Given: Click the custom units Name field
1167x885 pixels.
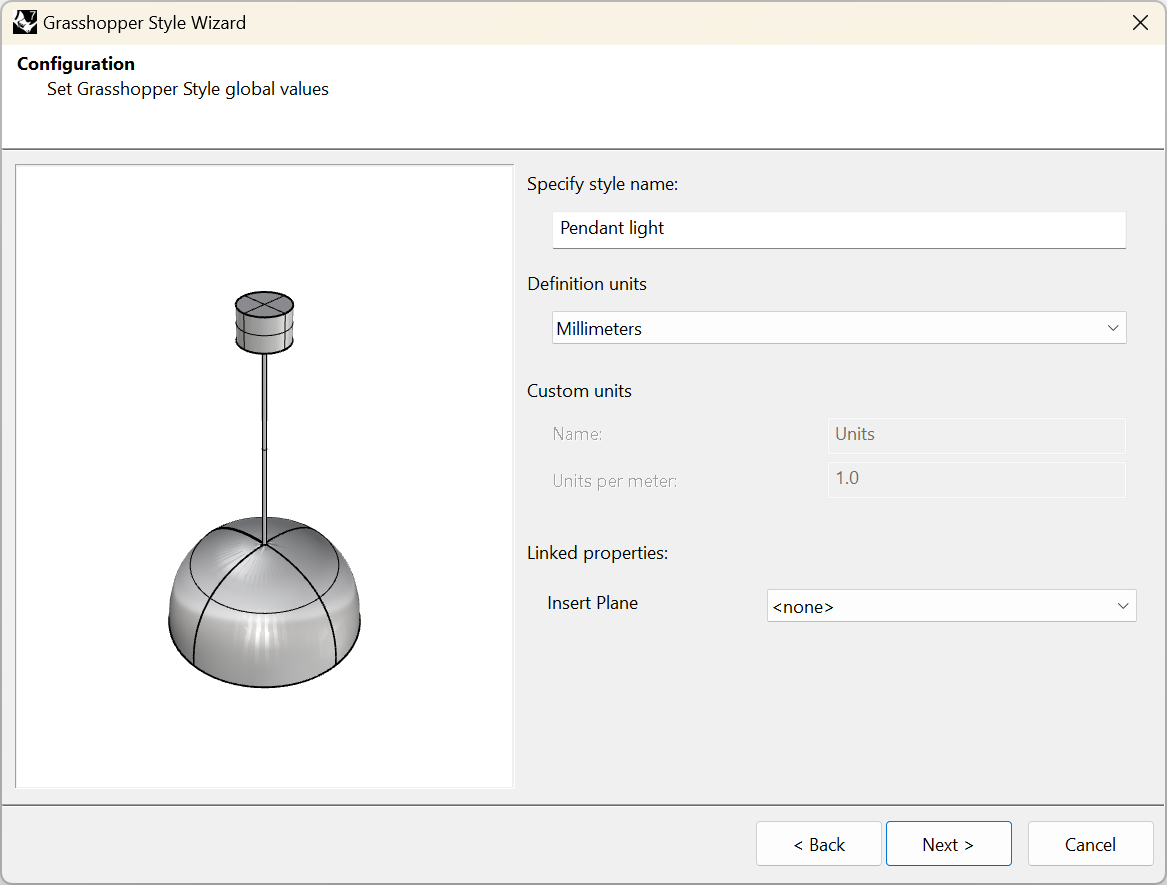Looking at the screenshot, I should click(976, 435).
